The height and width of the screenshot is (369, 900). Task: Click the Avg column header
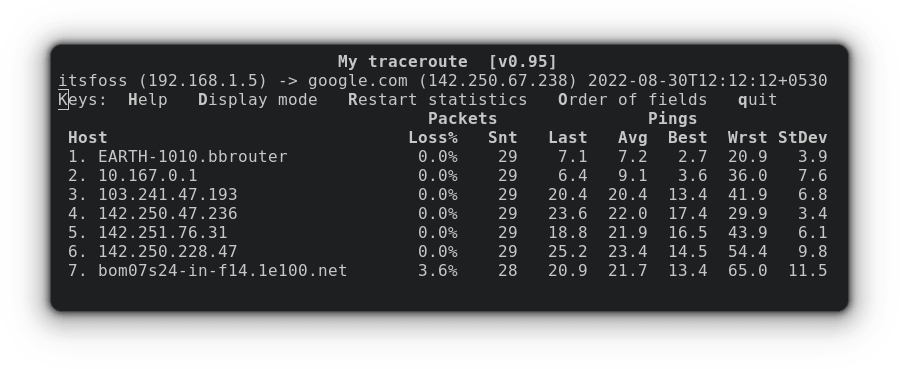(x=633, y=138)
